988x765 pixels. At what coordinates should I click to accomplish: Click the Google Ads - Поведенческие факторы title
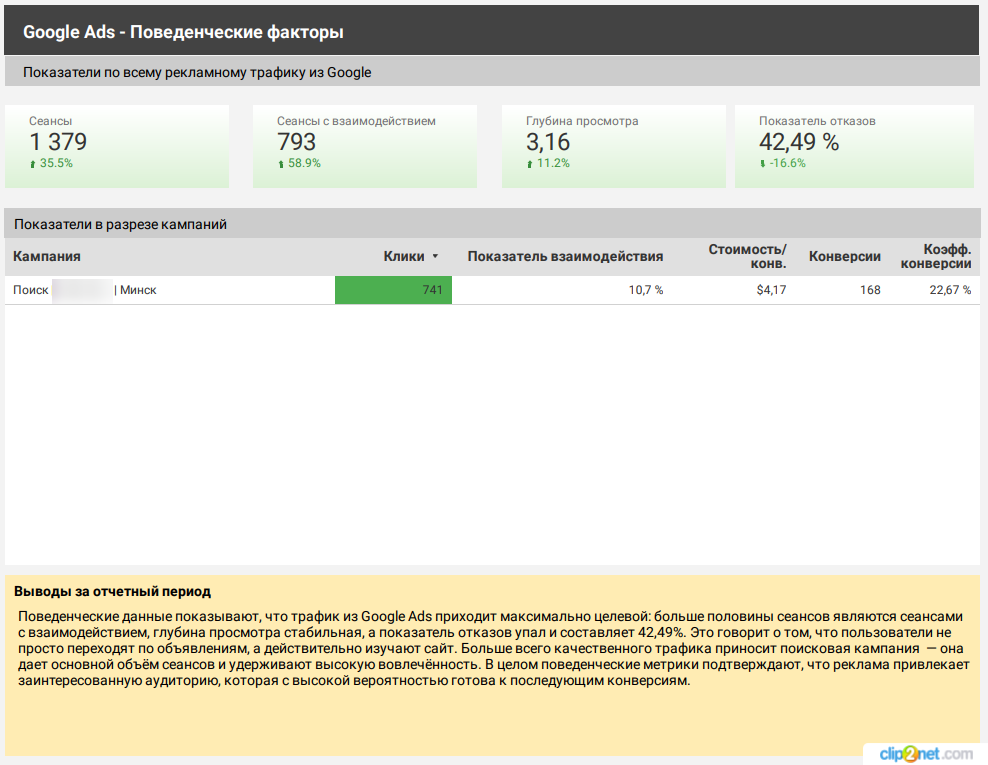(x=183, y=32)
